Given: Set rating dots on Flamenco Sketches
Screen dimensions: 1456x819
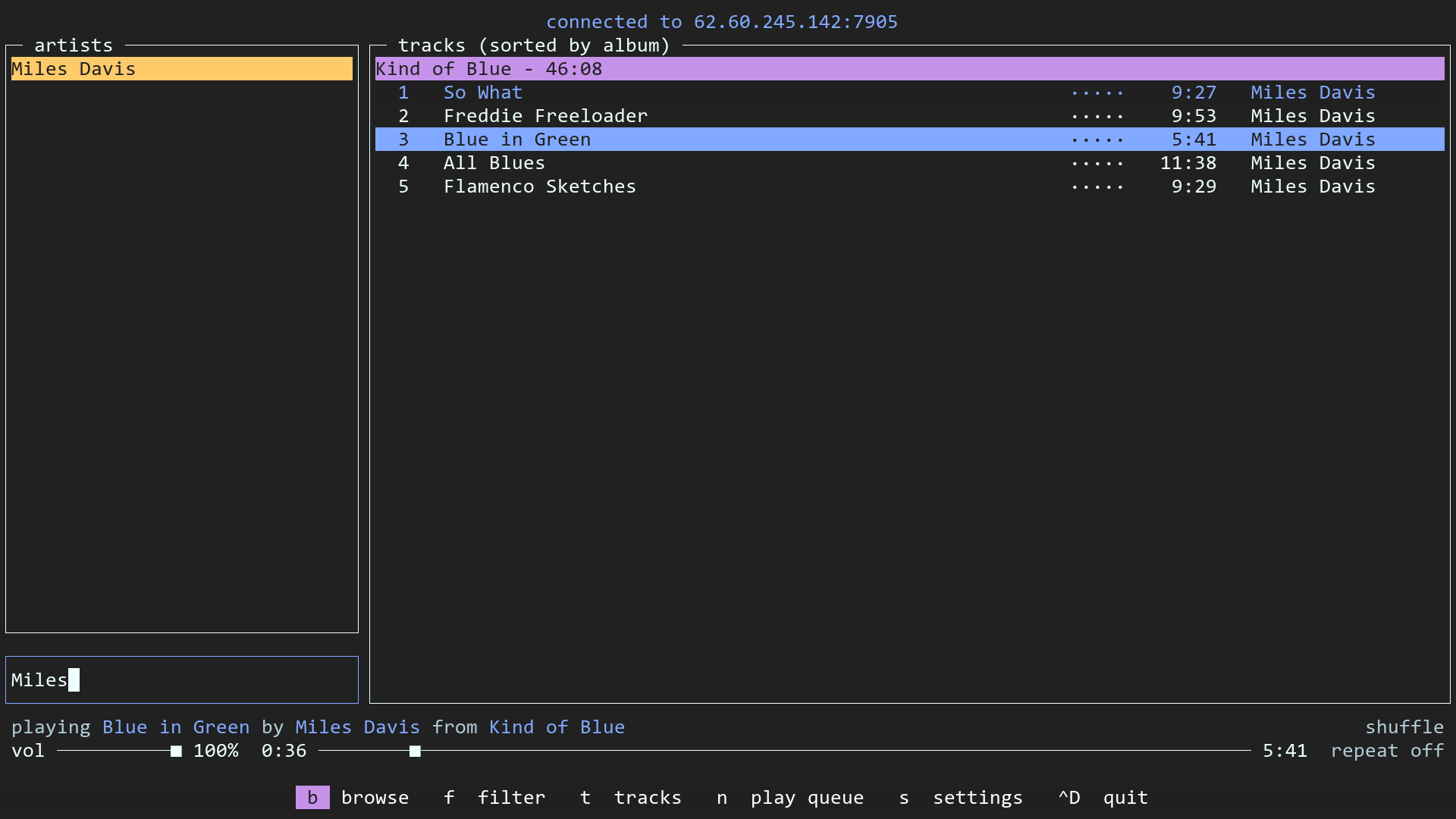Looking at the screenshot, I should click(x=1097, y=187).
